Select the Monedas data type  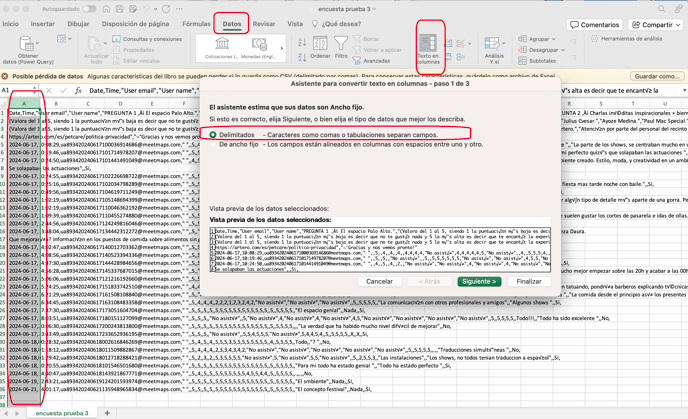[x=259, y=48]
